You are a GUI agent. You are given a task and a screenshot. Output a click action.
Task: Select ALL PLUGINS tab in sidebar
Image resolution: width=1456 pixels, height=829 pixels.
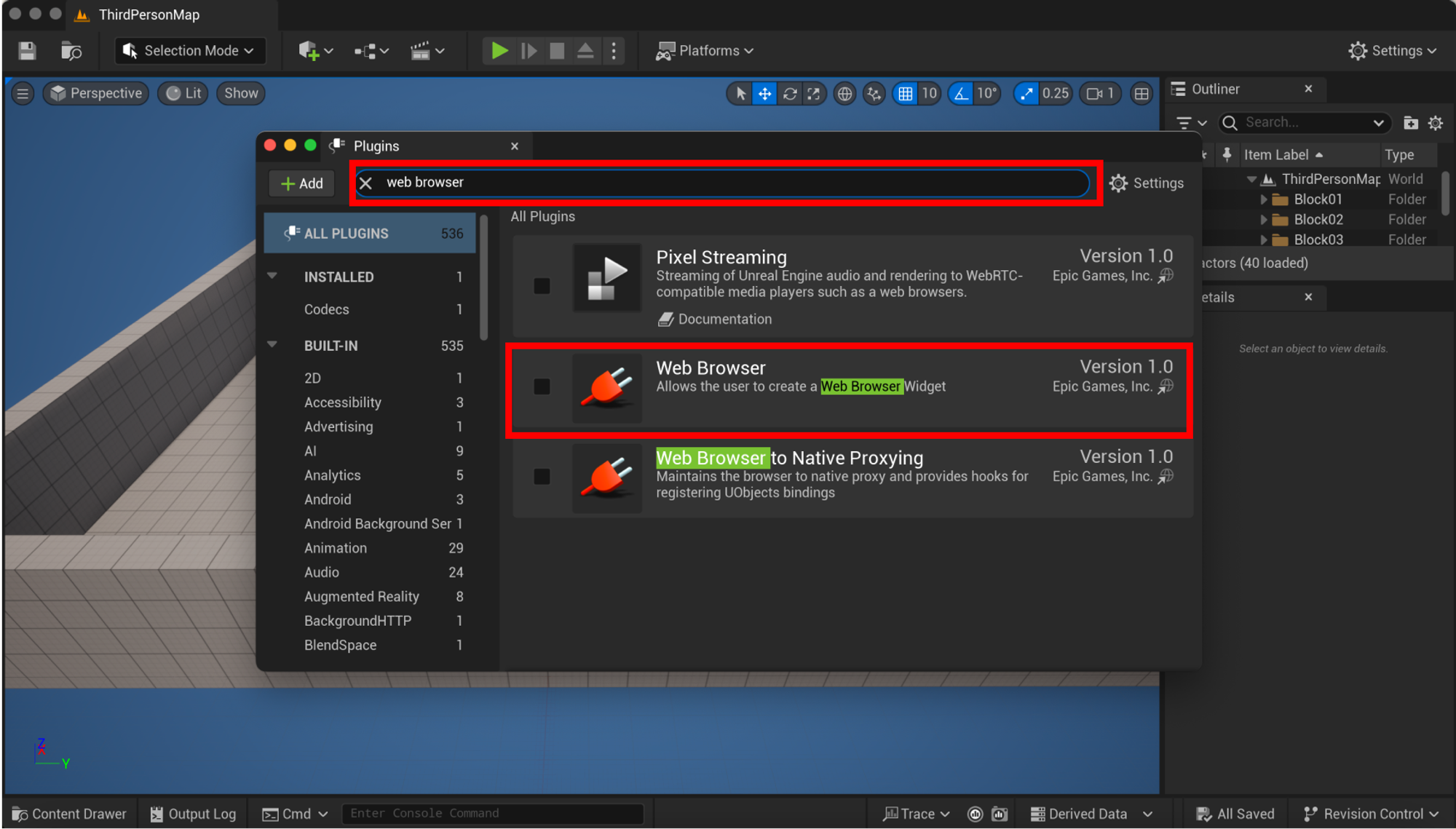(x=369, y=233)
